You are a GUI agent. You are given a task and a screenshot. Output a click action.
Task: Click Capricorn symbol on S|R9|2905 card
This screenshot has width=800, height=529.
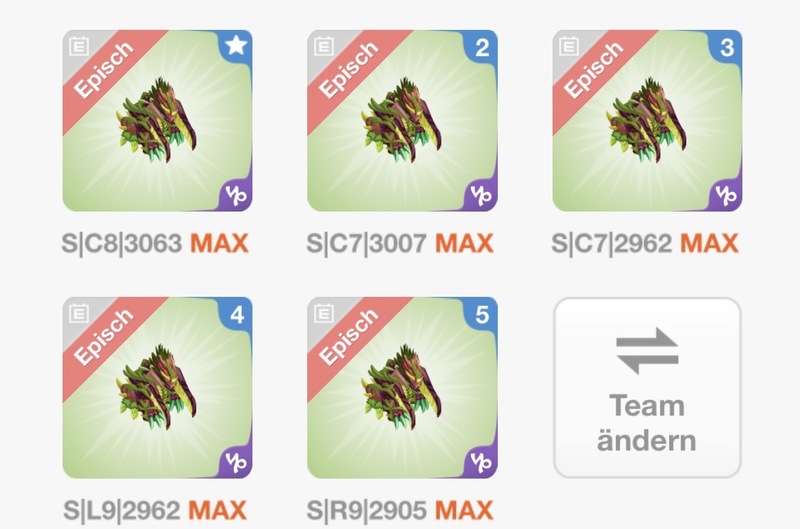pos(481,463)
